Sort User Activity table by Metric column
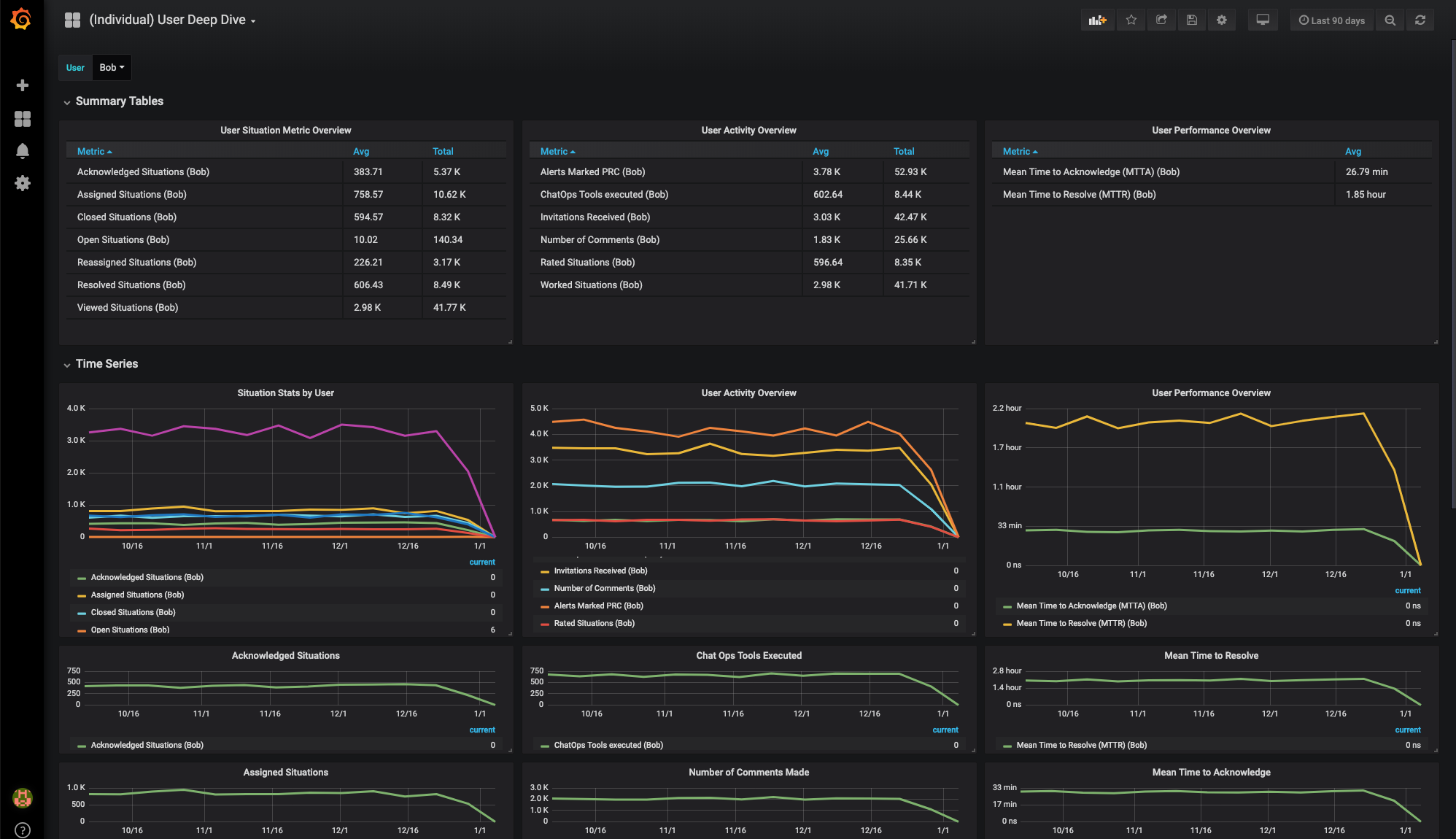Screen dimensions: 1456x839 point(557,151)
